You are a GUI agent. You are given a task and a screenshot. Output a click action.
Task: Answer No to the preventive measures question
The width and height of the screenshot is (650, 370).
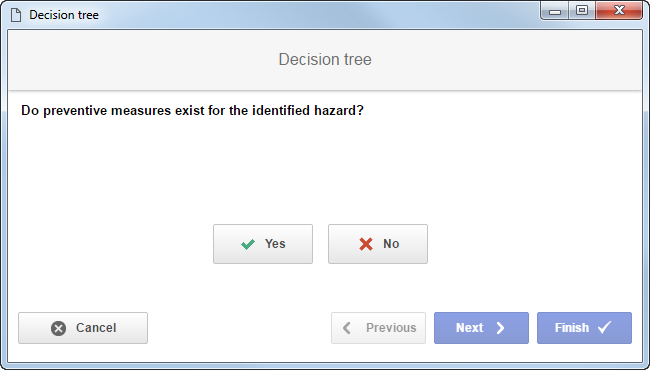click(378, 244)
